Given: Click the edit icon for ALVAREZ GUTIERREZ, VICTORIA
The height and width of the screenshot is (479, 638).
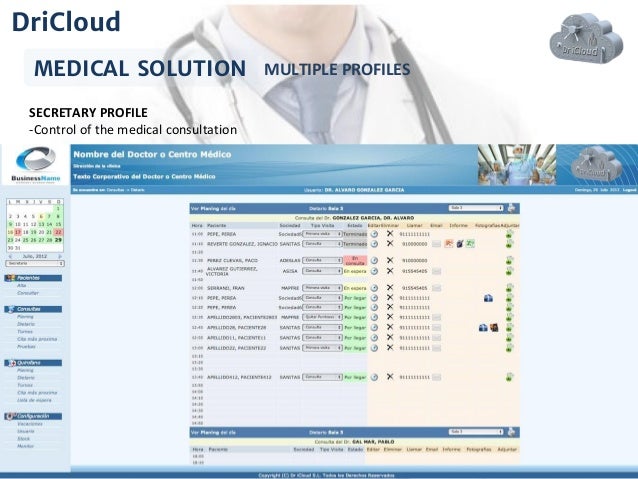Looking at the screenshot, I should point(374,271).
